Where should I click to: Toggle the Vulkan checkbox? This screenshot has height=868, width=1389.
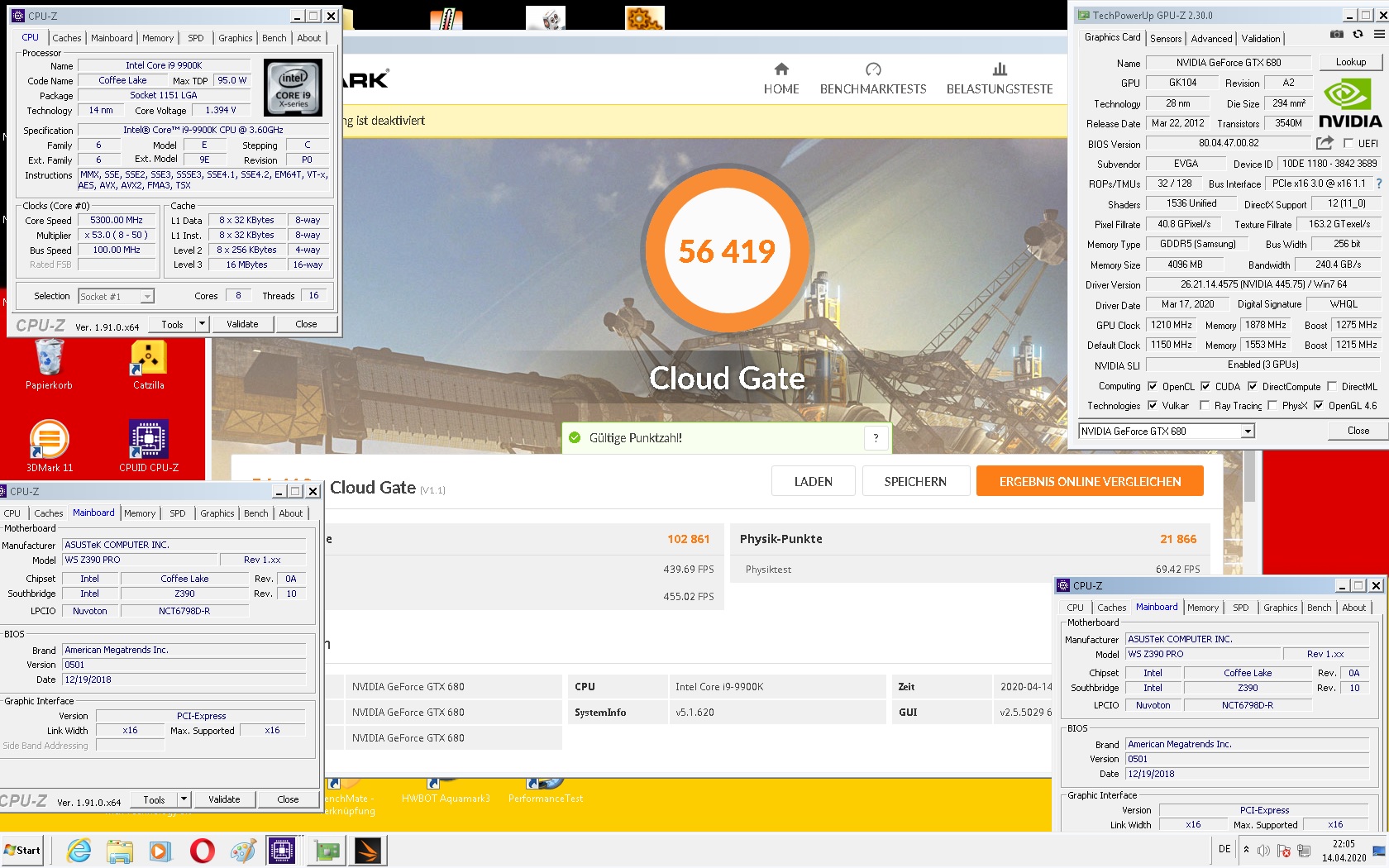click(x=1152, y=405)
